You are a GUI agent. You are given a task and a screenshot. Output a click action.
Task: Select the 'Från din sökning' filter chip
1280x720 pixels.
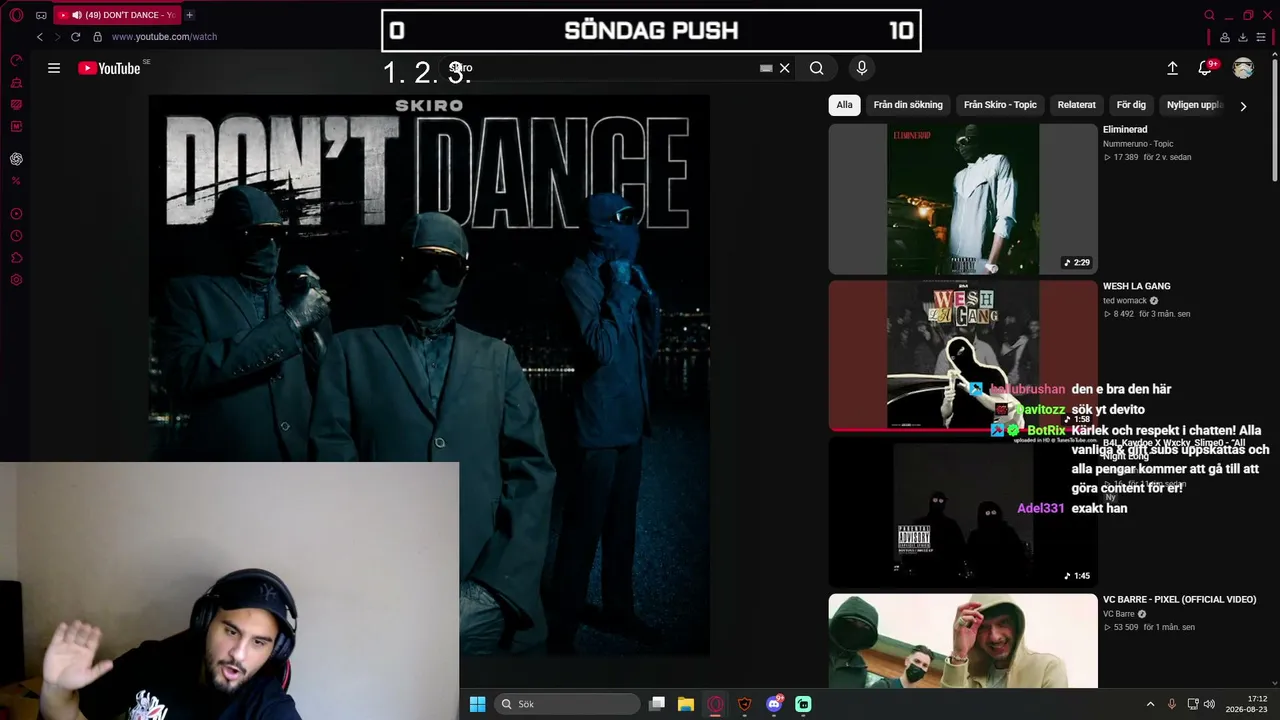[x=908, y=105]
